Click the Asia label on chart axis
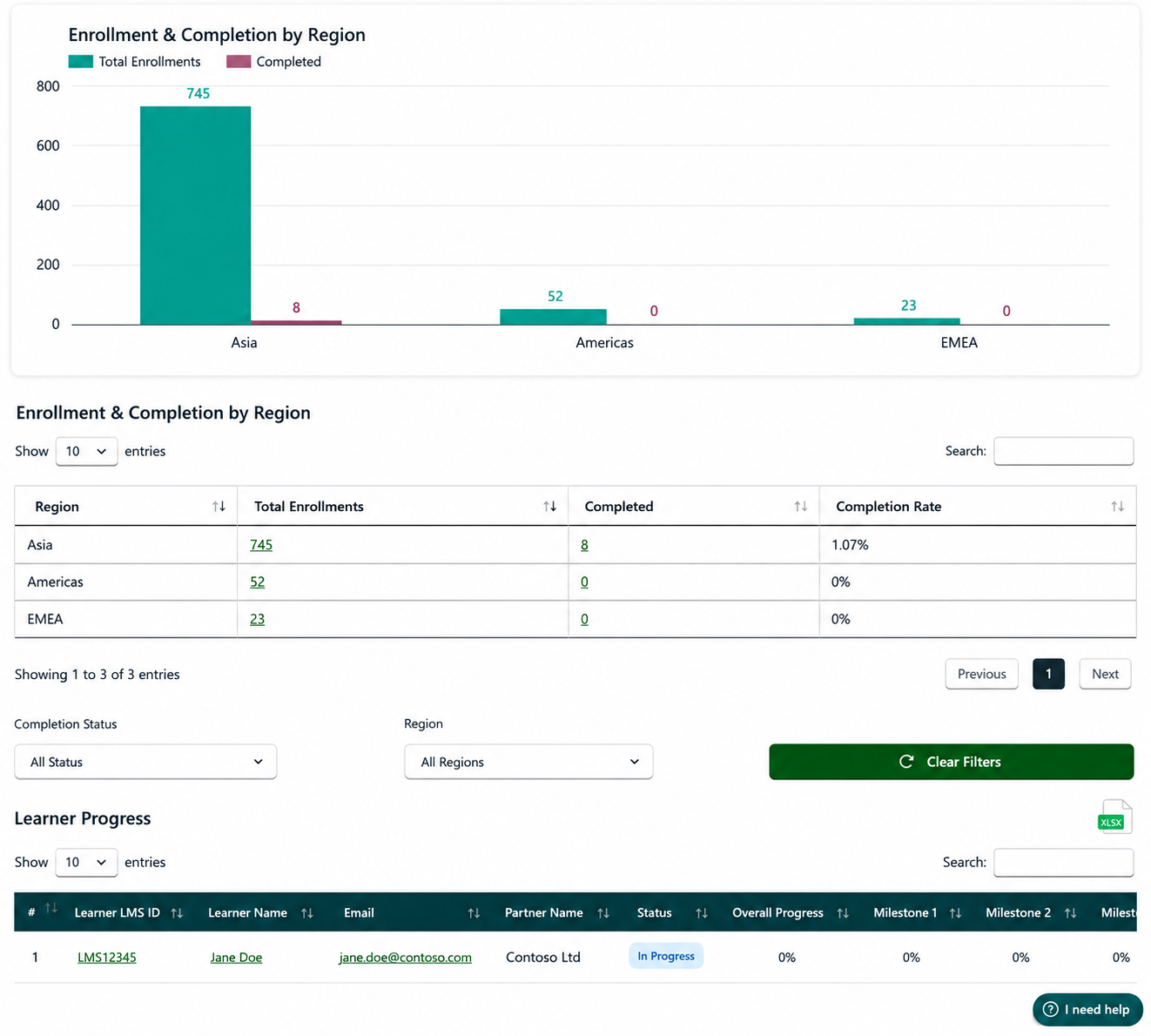Viewport: 1151px width, 1036px height. [x=244, y=342]
